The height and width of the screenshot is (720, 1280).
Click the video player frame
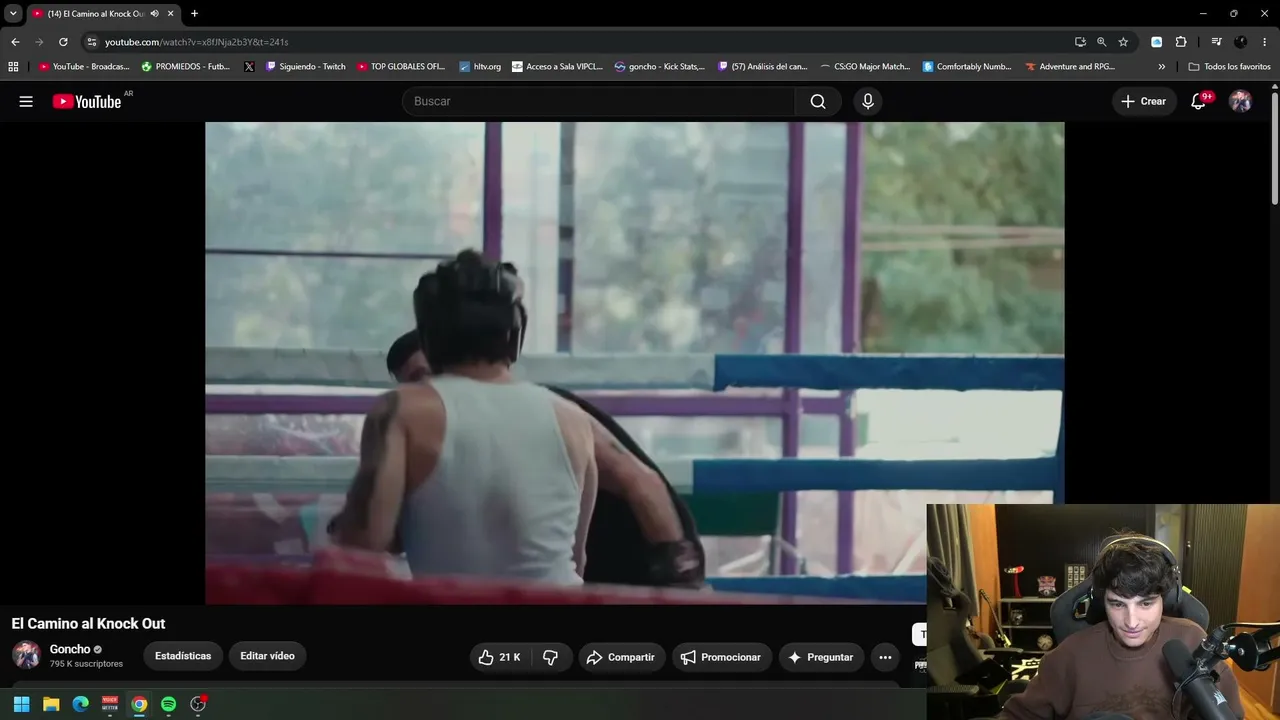pyautogui.click(x=634, y=363)
